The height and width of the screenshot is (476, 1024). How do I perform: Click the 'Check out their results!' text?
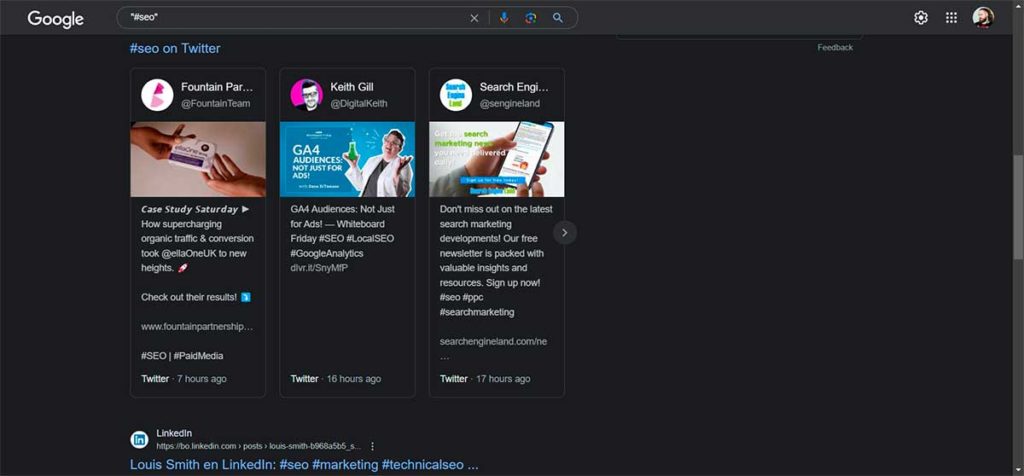(189, 297)
